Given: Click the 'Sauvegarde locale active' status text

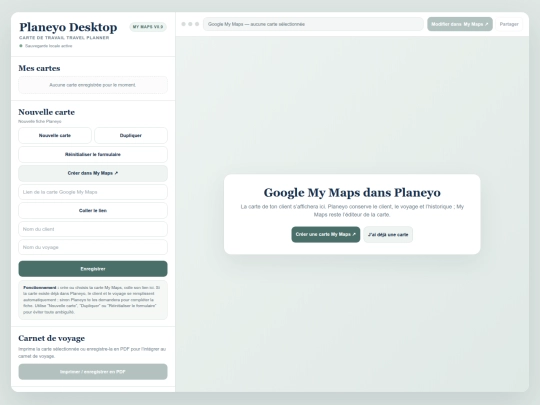Looking at the screenshot, I should pos(49,46).
